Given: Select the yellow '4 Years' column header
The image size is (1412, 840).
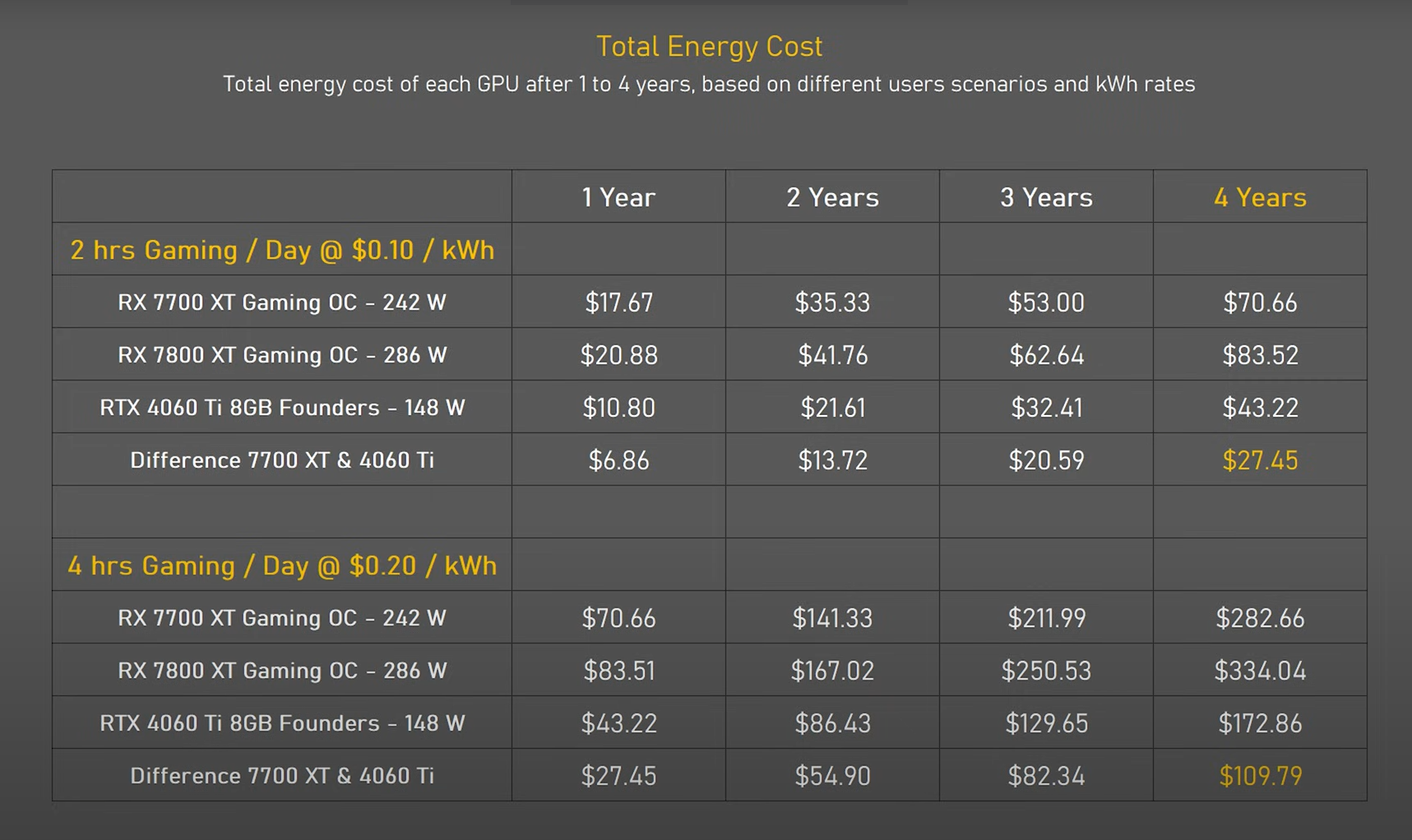Looking at the screenshot, I should pos(1260,197).
